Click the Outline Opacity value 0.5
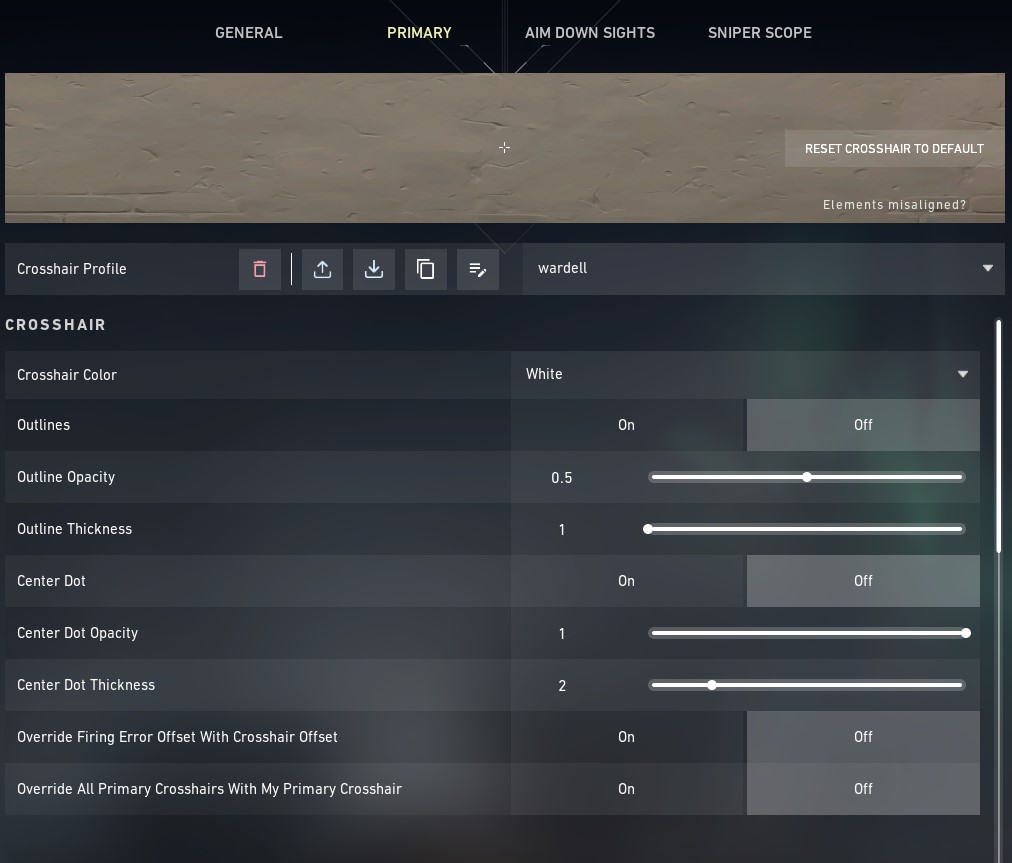 [562, 478]
